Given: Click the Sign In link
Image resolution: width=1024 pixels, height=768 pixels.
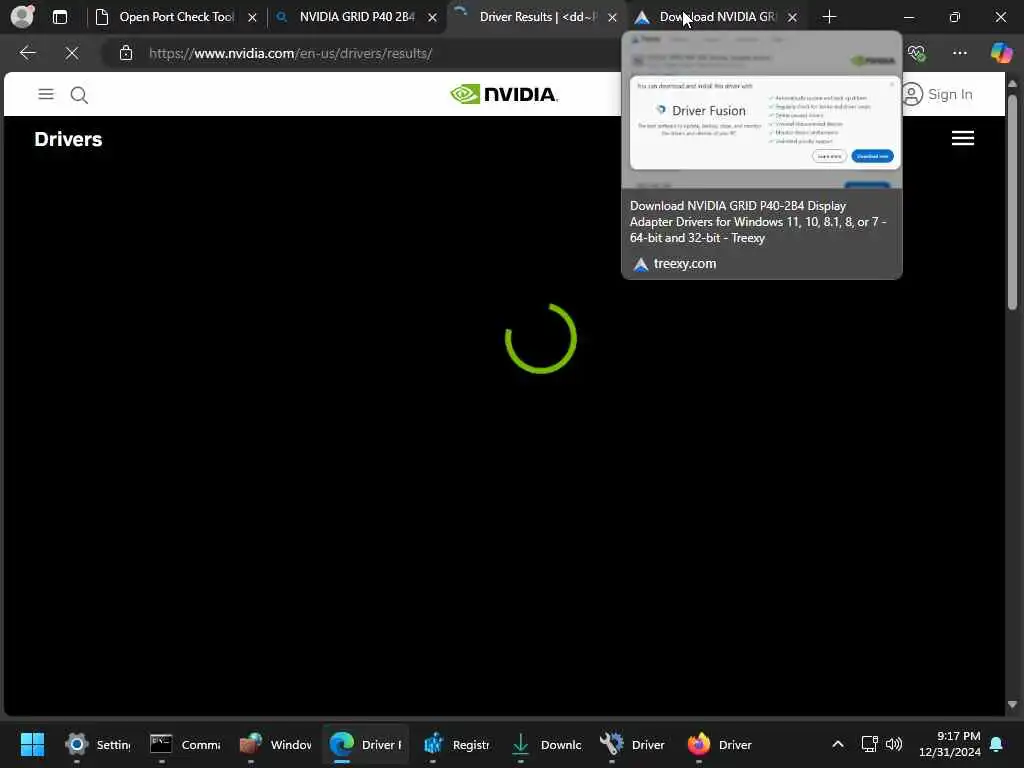Looking at the screenshot, I should point(938,95).
